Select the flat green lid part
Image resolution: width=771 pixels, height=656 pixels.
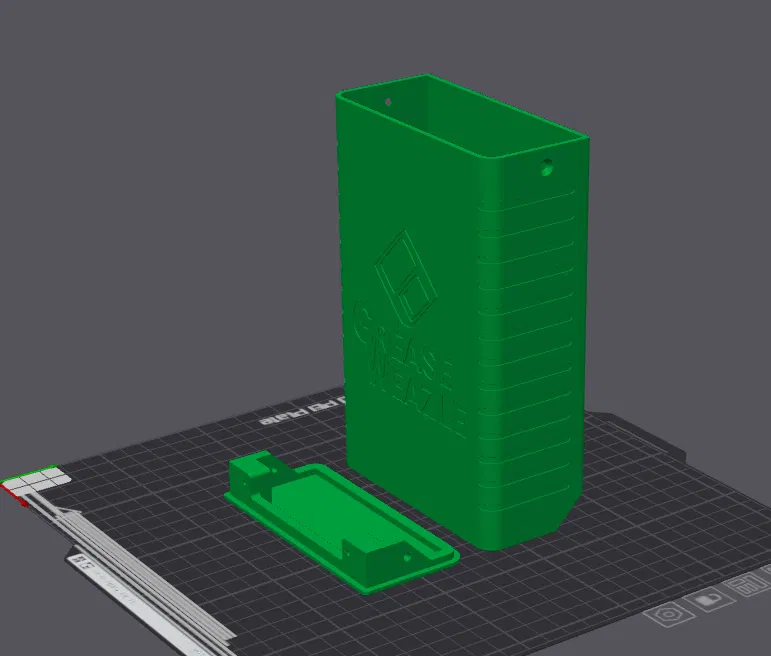pos(342,521)
